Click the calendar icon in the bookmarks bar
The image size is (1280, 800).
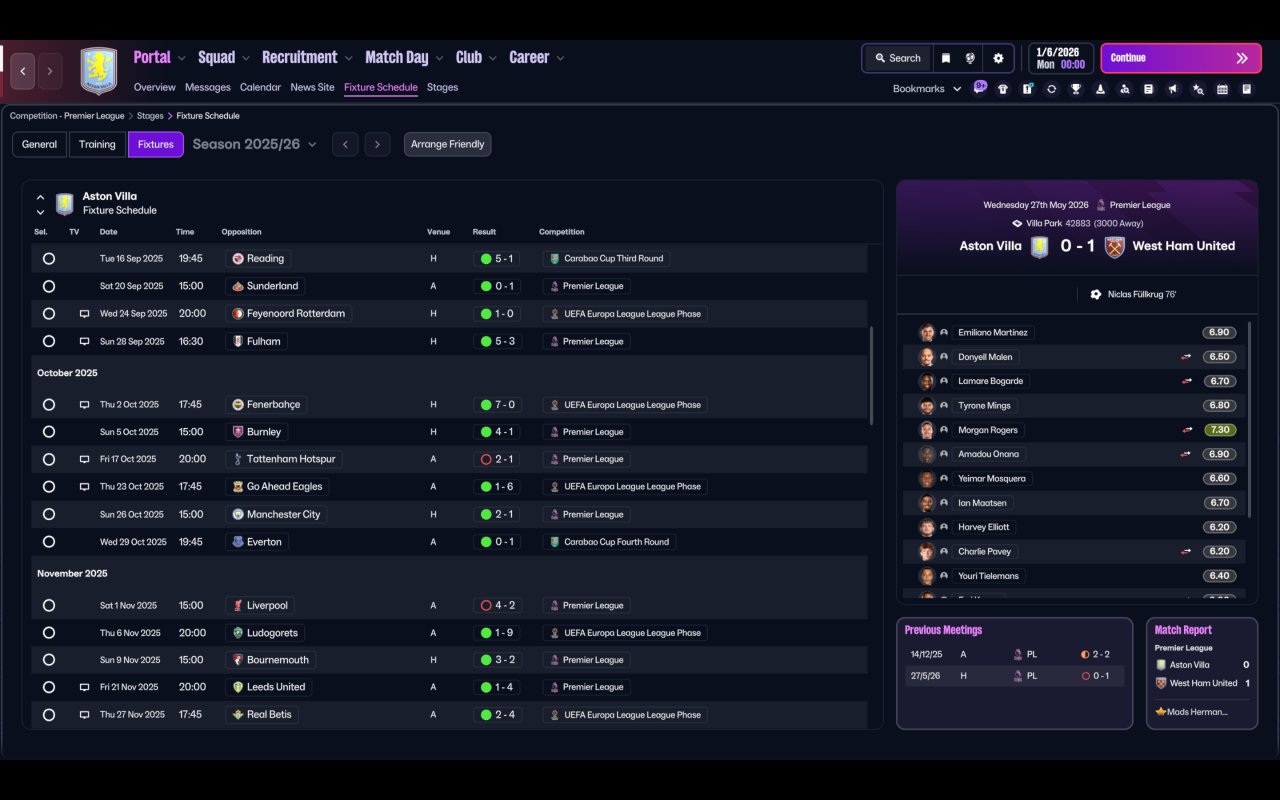point(1222,89)
